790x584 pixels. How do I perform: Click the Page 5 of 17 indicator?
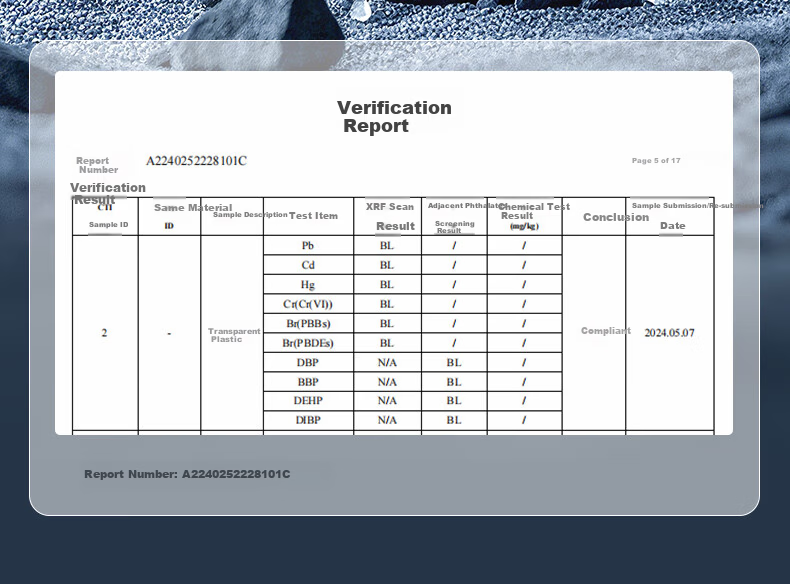656,160
